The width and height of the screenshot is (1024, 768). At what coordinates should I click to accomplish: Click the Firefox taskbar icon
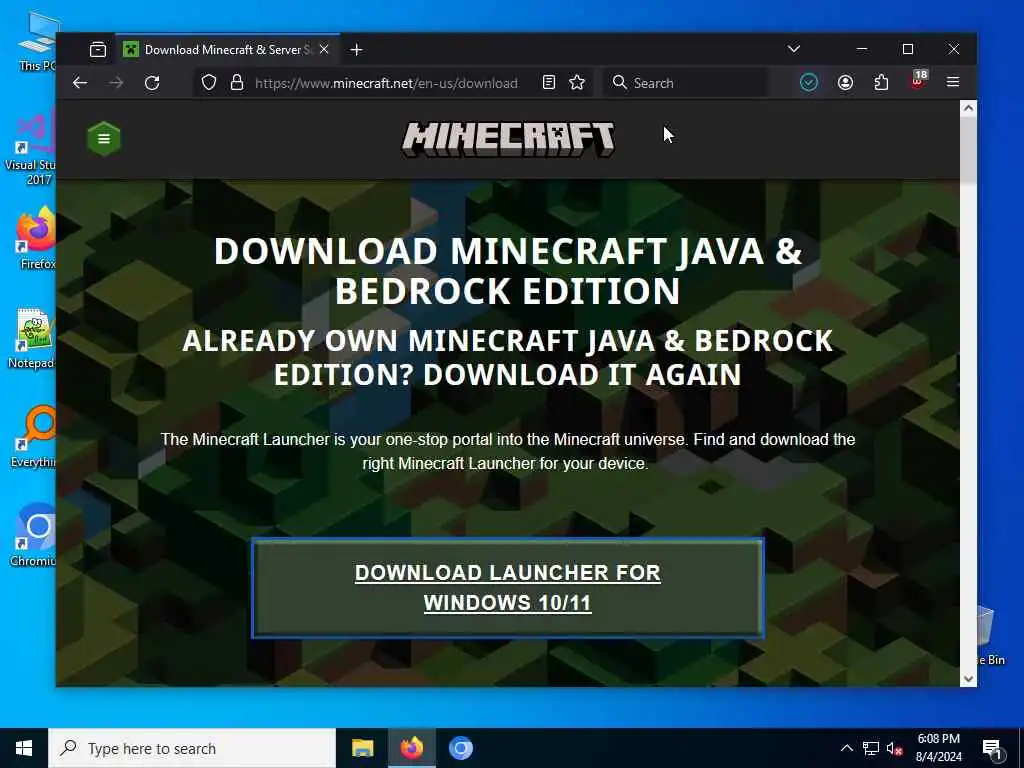click(411, 748)
